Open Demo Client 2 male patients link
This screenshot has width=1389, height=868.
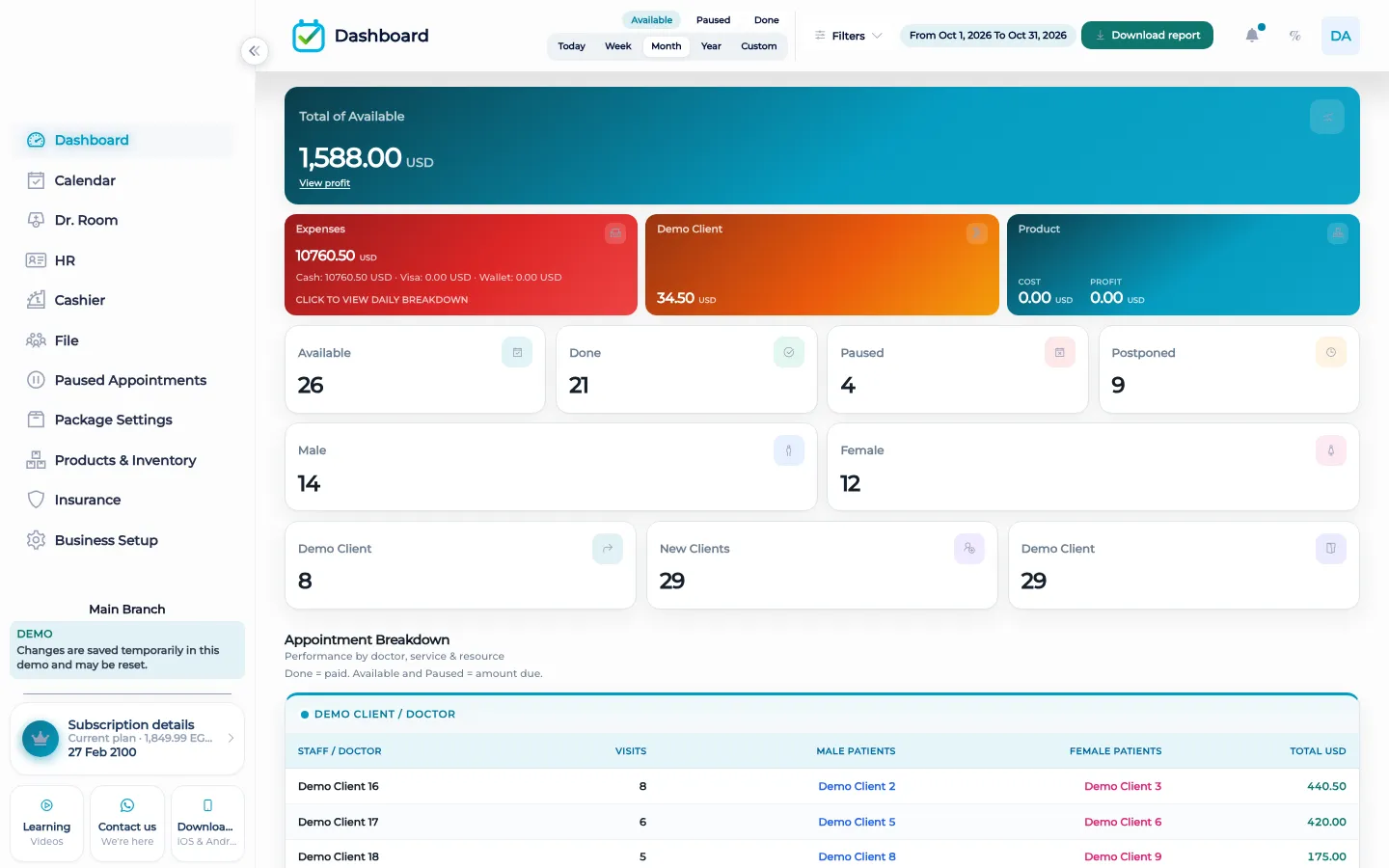(857, 787)
